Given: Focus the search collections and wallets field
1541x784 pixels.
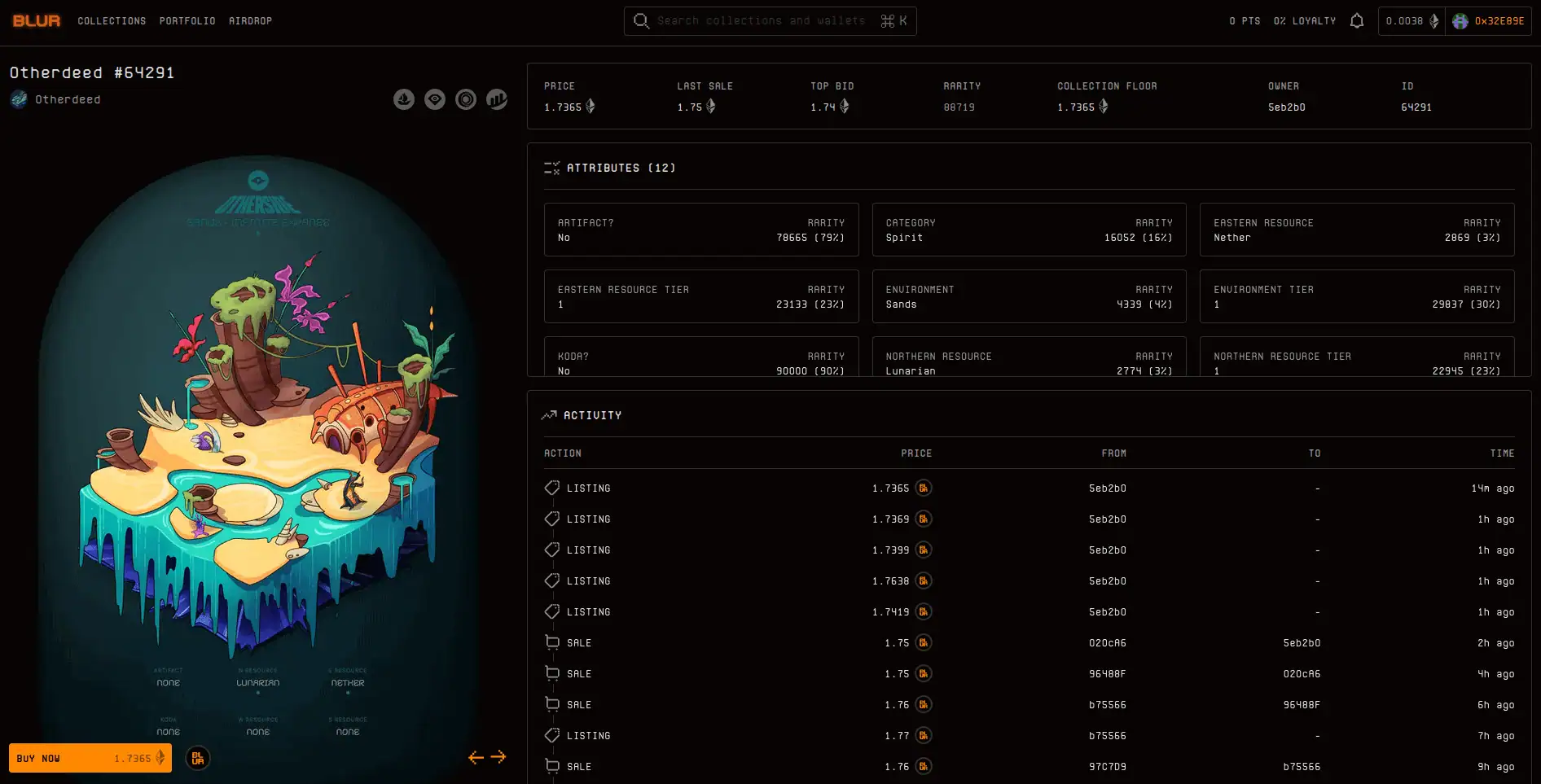Looking at the screenshot, I should click(x=770, y=21).
